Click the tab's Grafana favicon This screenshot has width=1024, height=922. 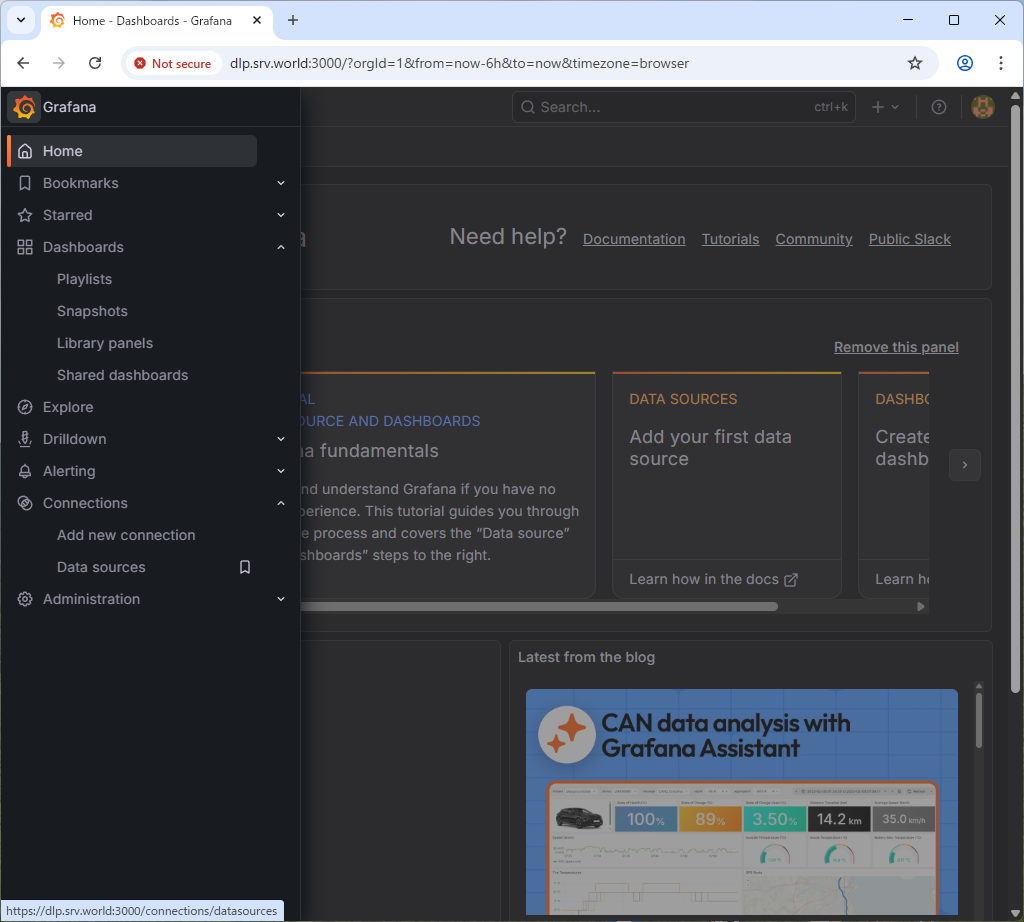(x=57, y=20)
